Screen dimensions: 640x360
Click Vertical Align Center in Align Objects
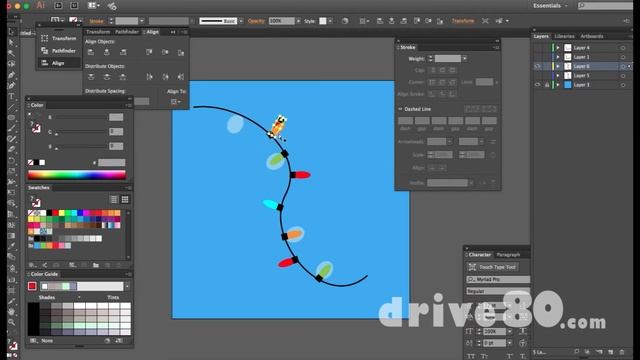(165, 52)
